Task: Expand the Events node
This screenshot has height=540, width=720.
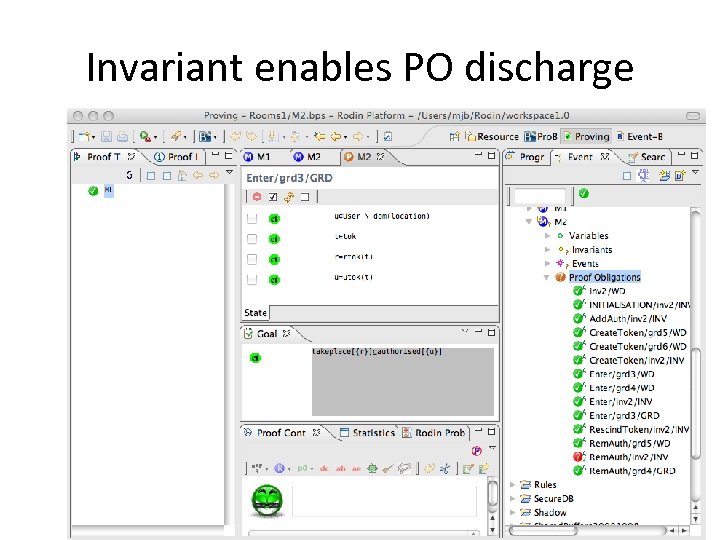Action: pos(547,264)
